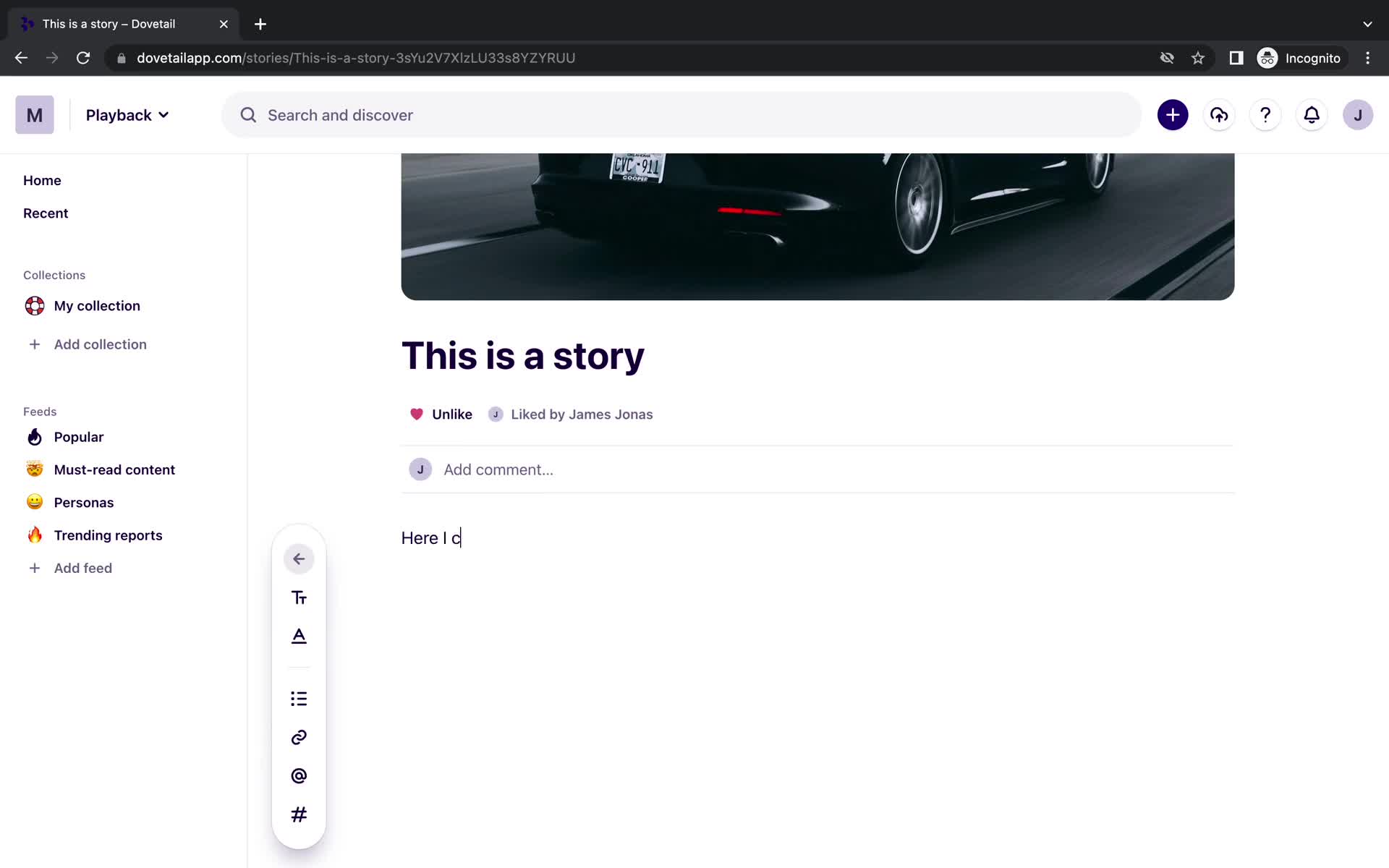Click the text size/heading icon in toolbar

click(299, 598)
